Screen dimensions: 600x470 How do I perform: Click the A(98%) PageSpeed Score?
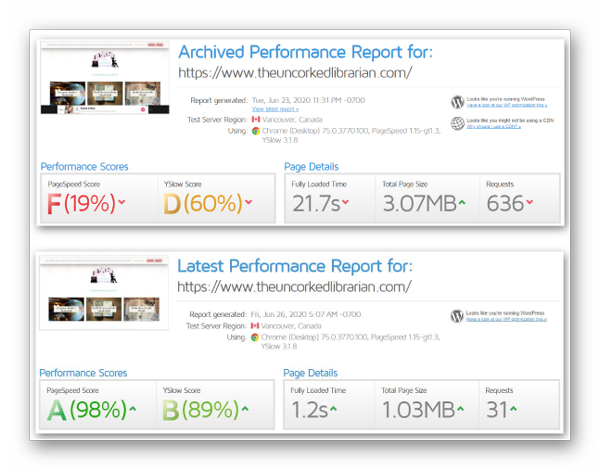click(x=87, y=410)
